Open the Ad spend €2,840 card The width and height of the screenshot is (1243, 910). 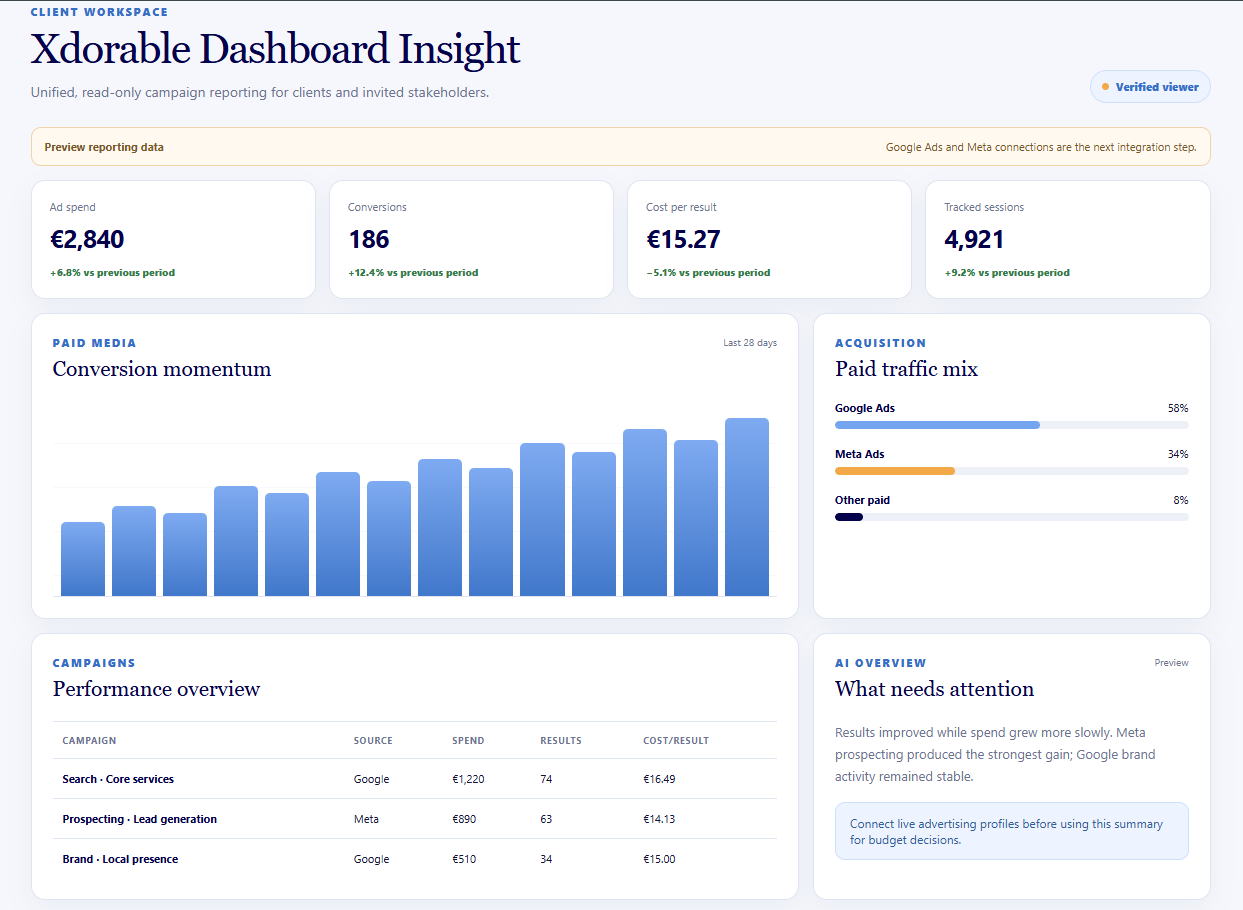coord(173,240)
